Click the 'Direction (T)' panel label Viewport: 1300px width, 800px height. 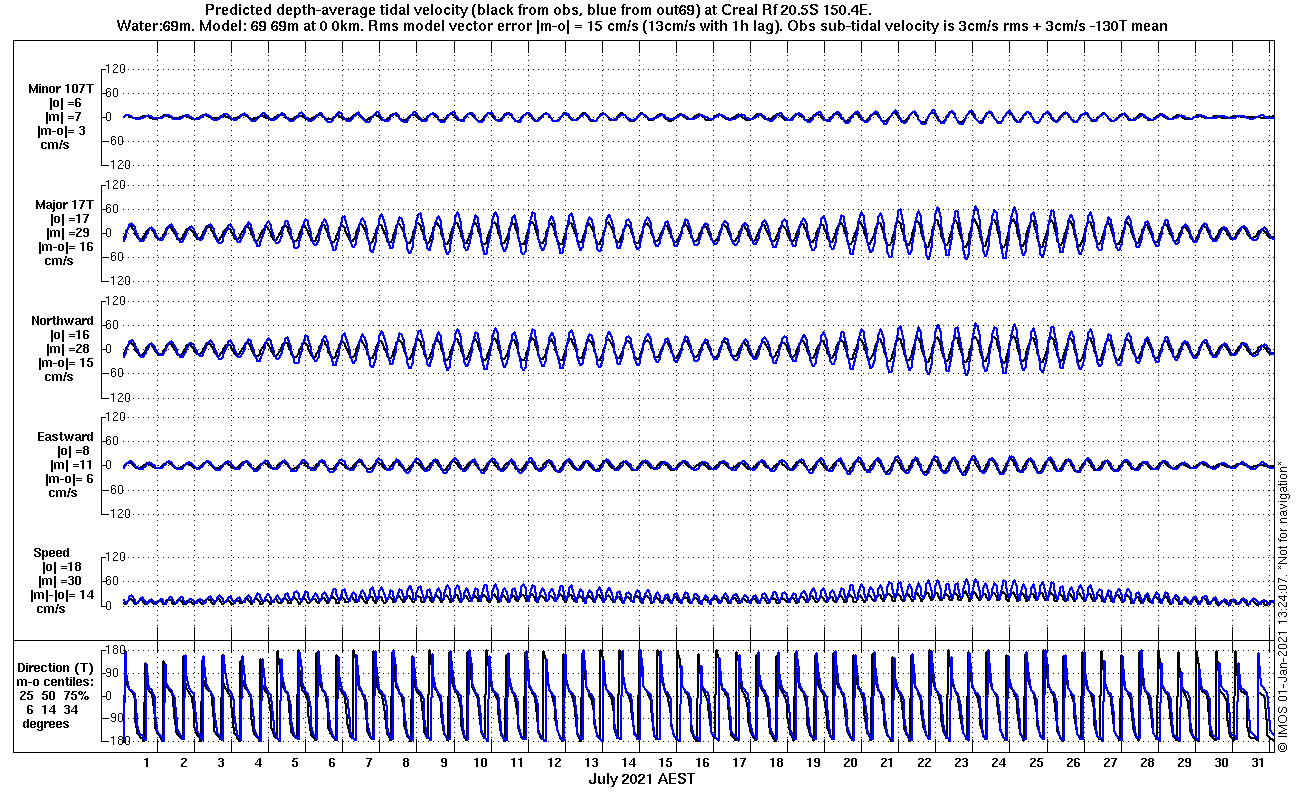click(x=57, y=668)
